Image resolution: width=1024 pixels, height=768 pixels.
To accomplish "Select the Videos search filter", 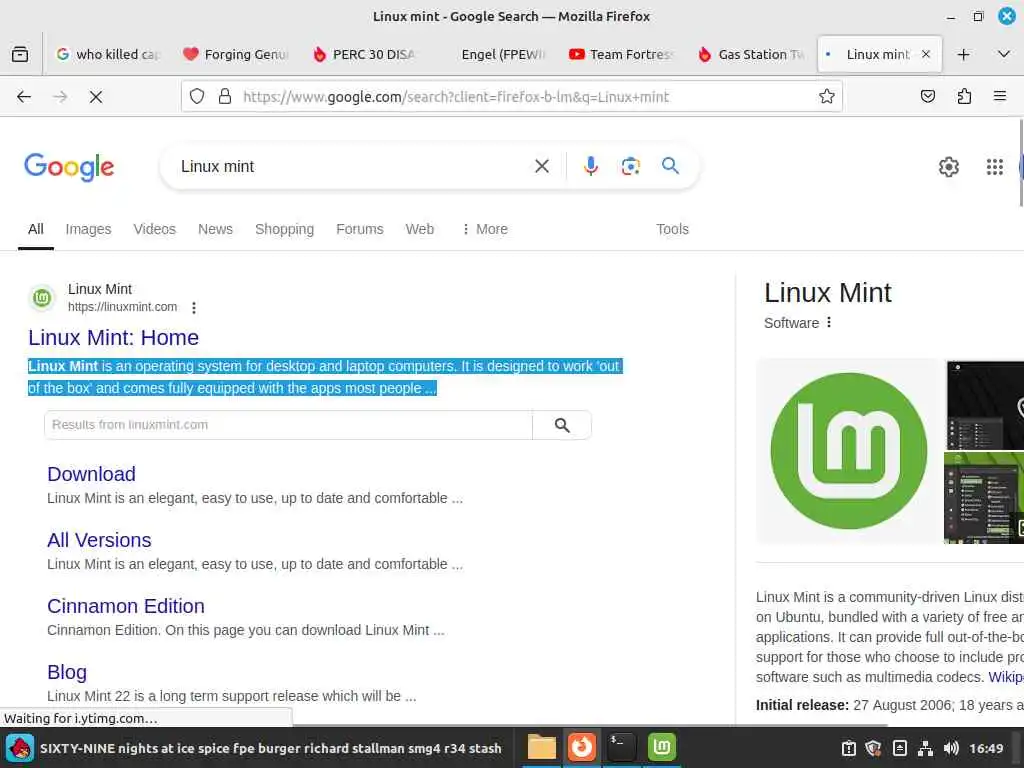I will click(x=155, y=229).
